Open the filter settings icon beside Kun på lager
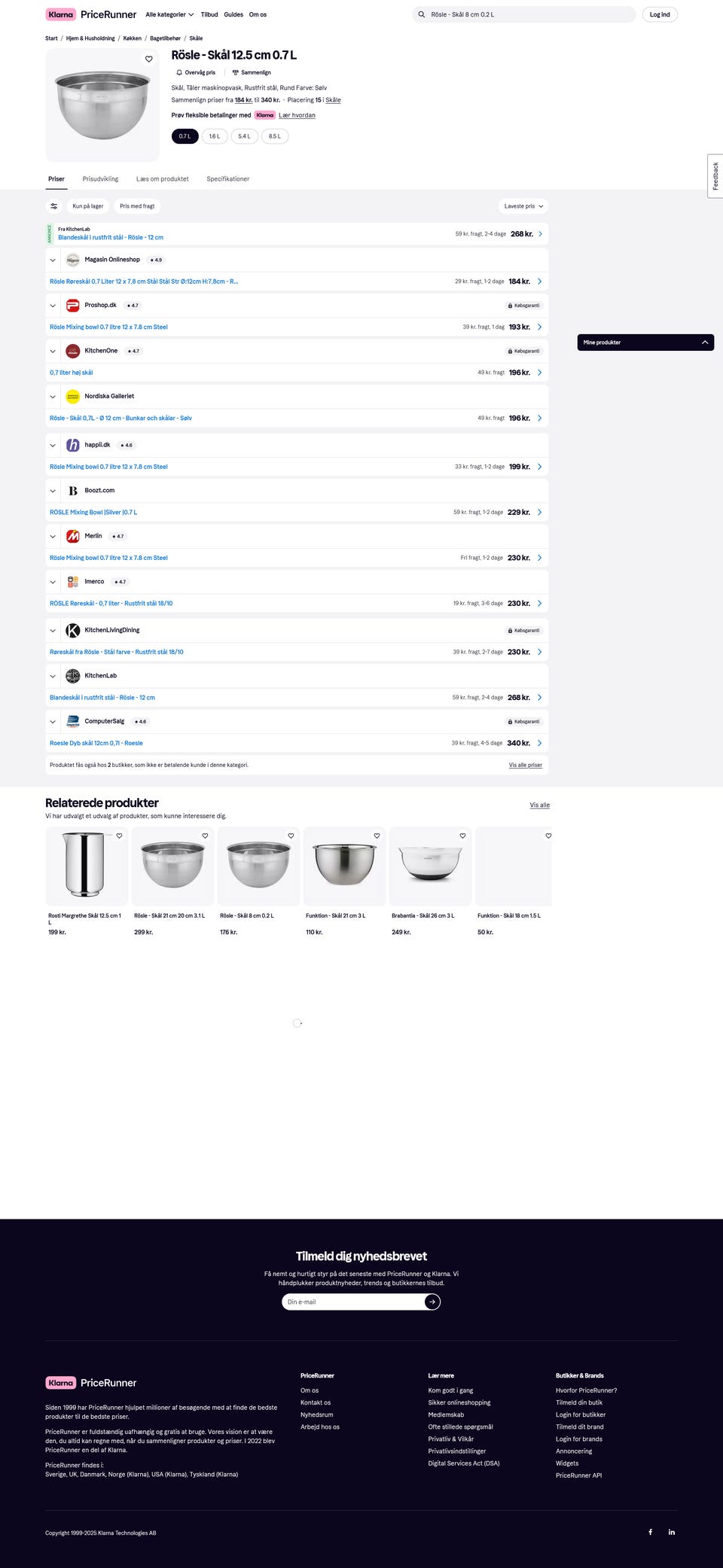This screenshot has width=723, height=1568. [x=54, y=206]
